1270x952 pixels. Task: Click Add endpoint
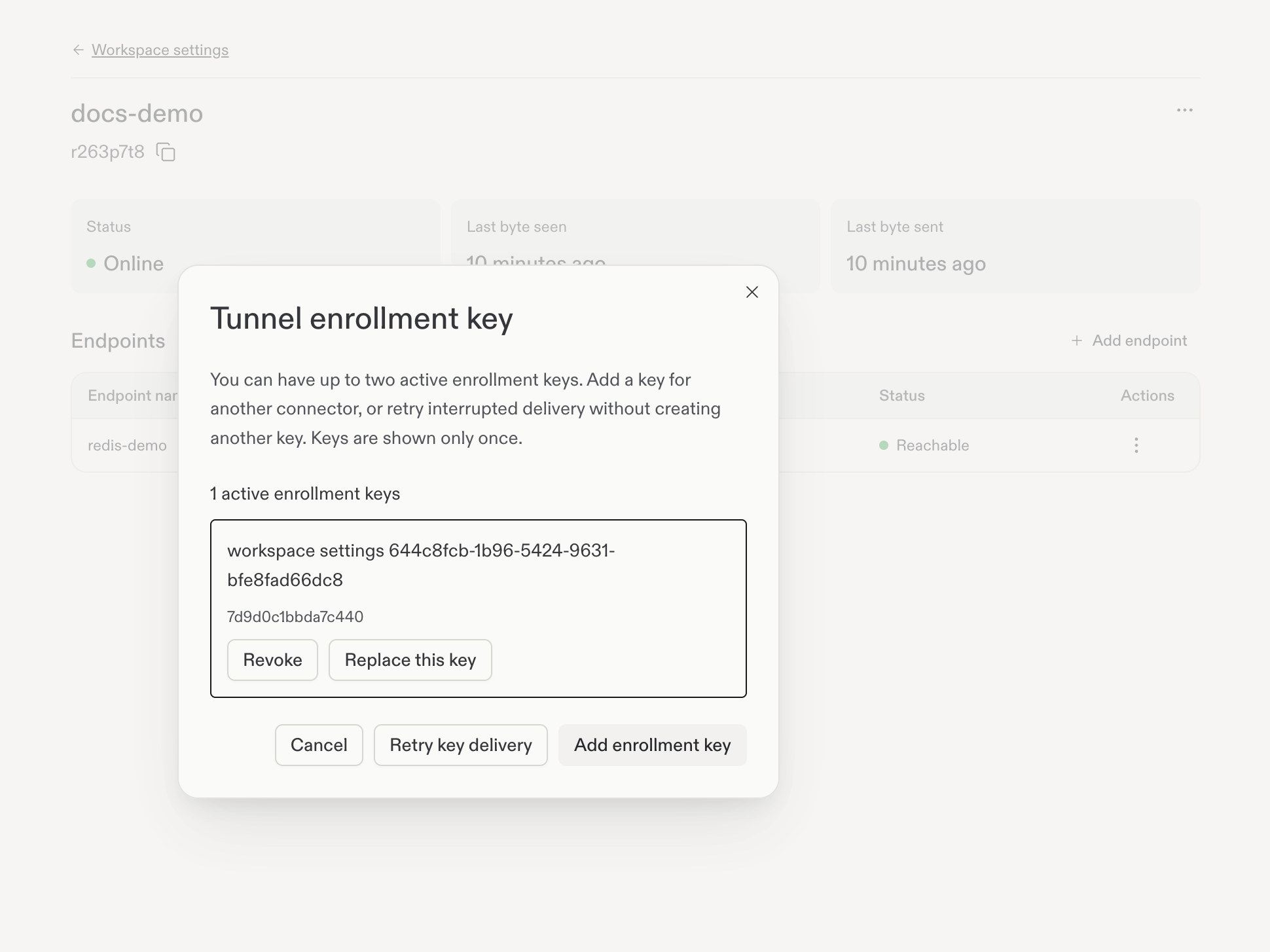tap(1129, 340)
